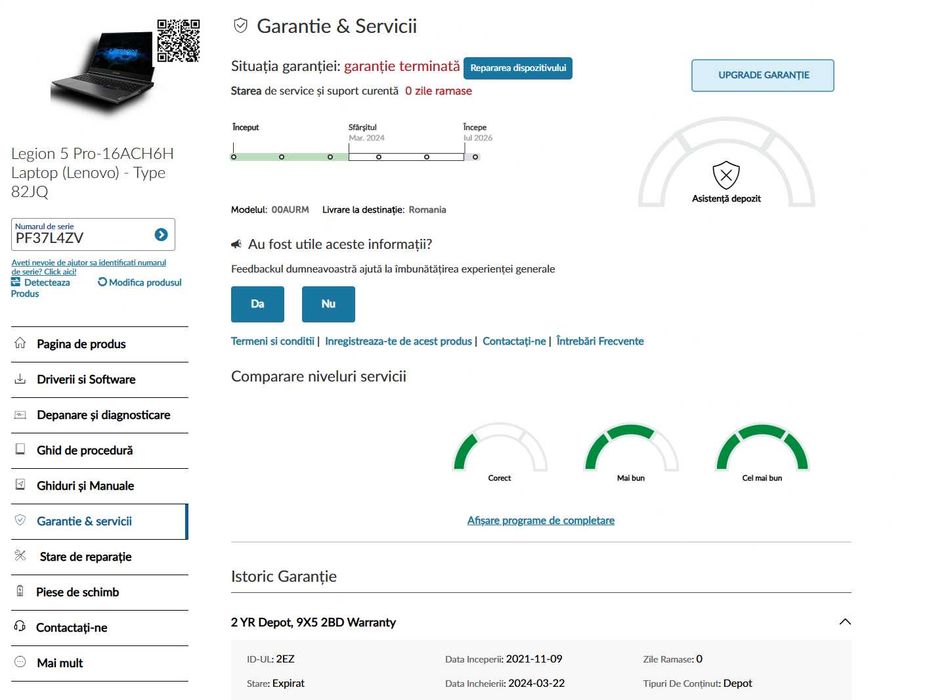Click the diagnostics icon in sidebar
Viewport: 931px width, 700px height.
pos(20,414)
